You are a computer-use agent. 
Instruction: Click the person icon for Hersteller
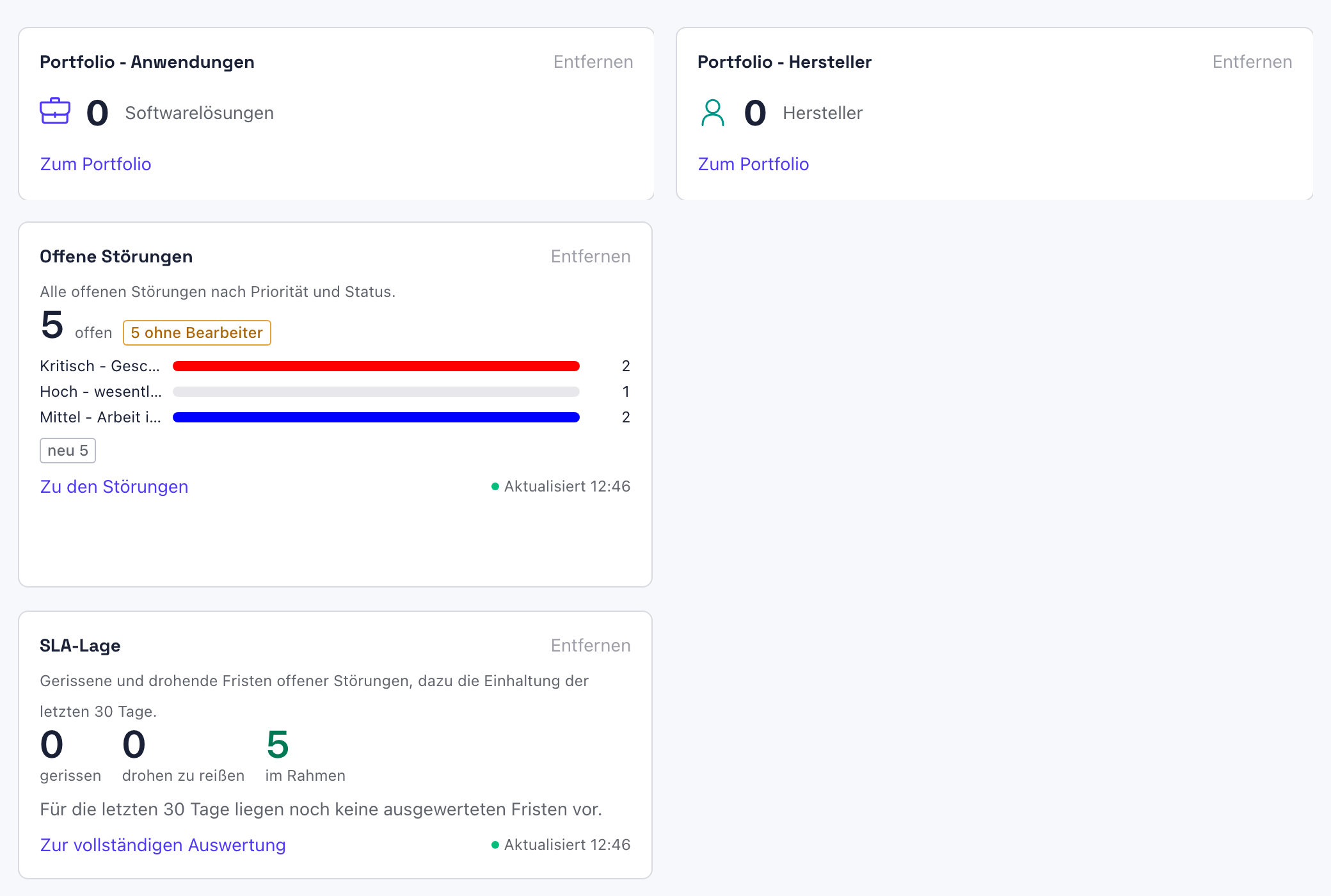[712, 113]
